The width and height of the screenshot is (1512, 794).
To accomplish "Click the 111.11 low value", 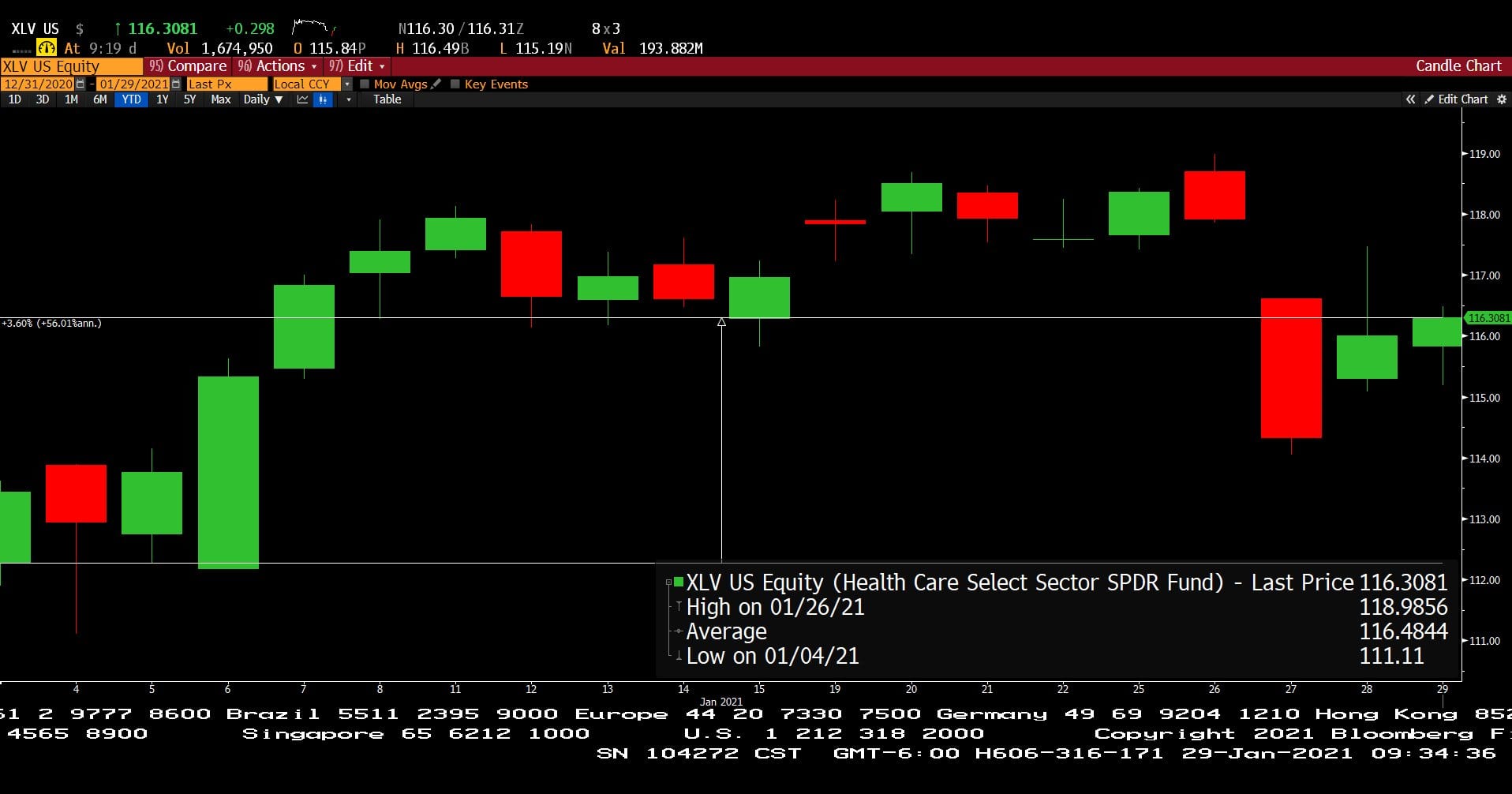I will click(x=1391, y=656).
